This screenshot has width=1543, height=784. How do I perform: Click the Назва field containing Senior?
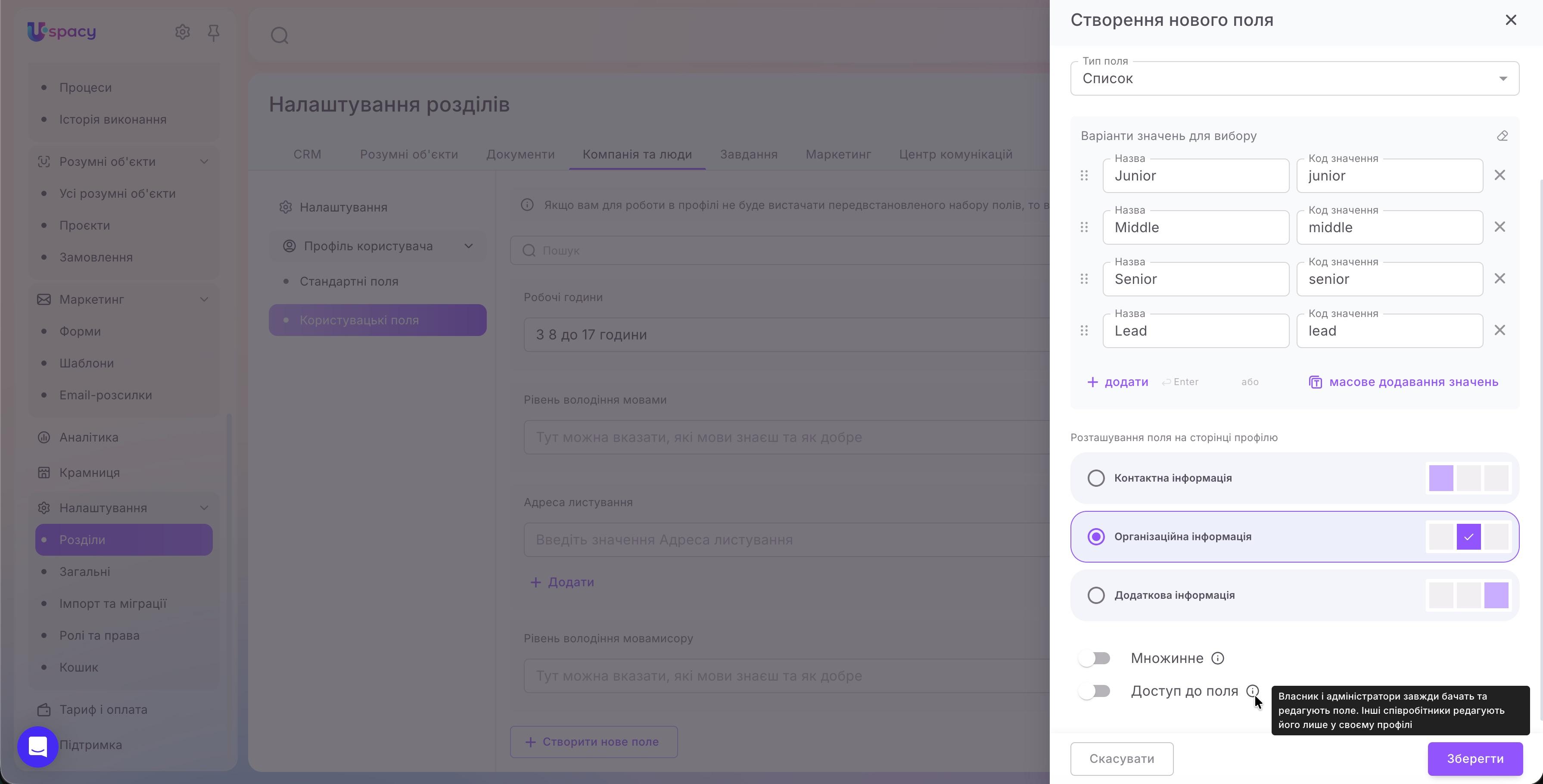(x=1196, y=279)
